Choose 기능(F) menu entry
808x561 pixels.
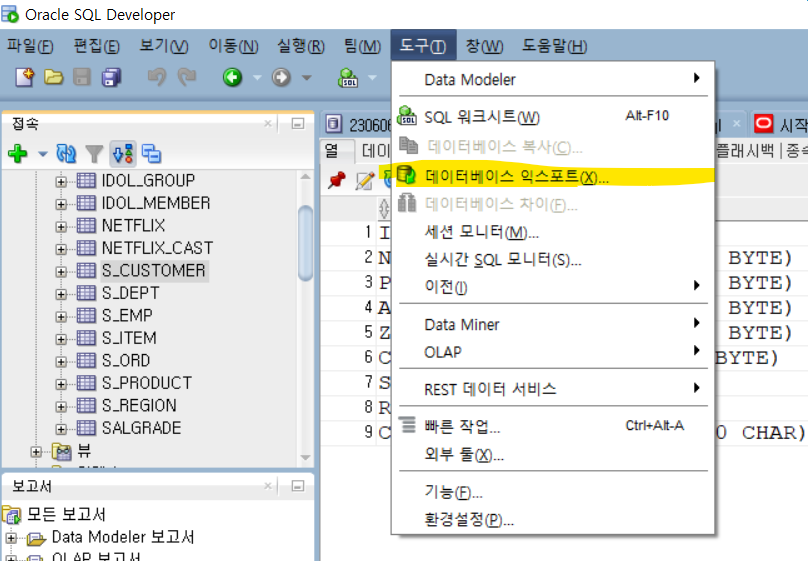tap(553, 492)
